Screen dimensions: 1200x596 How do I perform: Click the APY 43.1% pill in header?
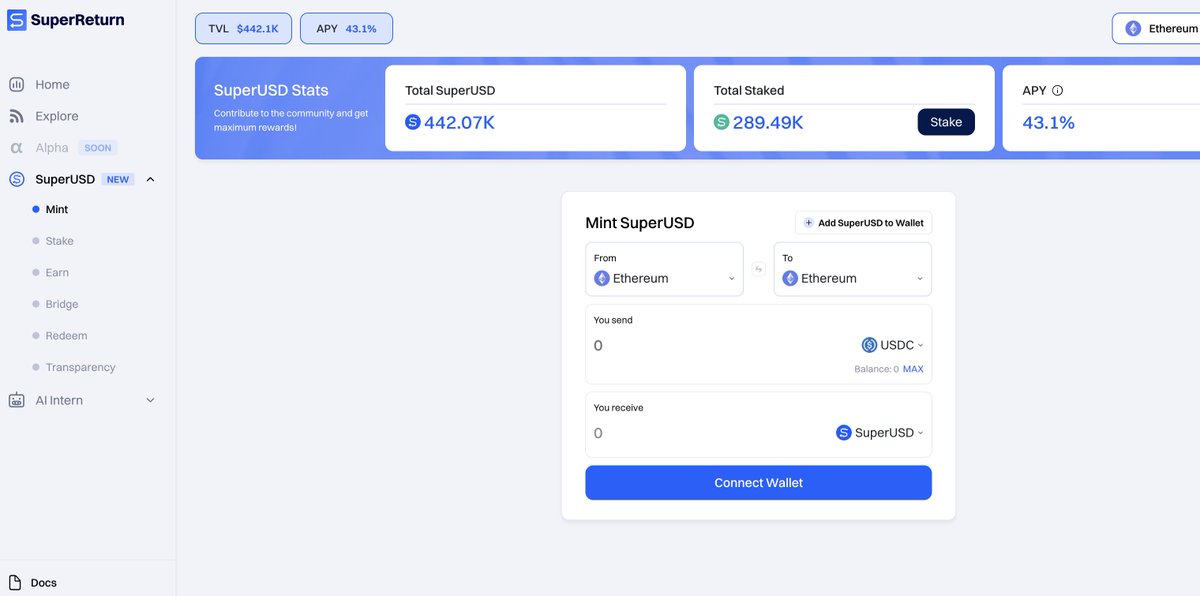point(346,29)
